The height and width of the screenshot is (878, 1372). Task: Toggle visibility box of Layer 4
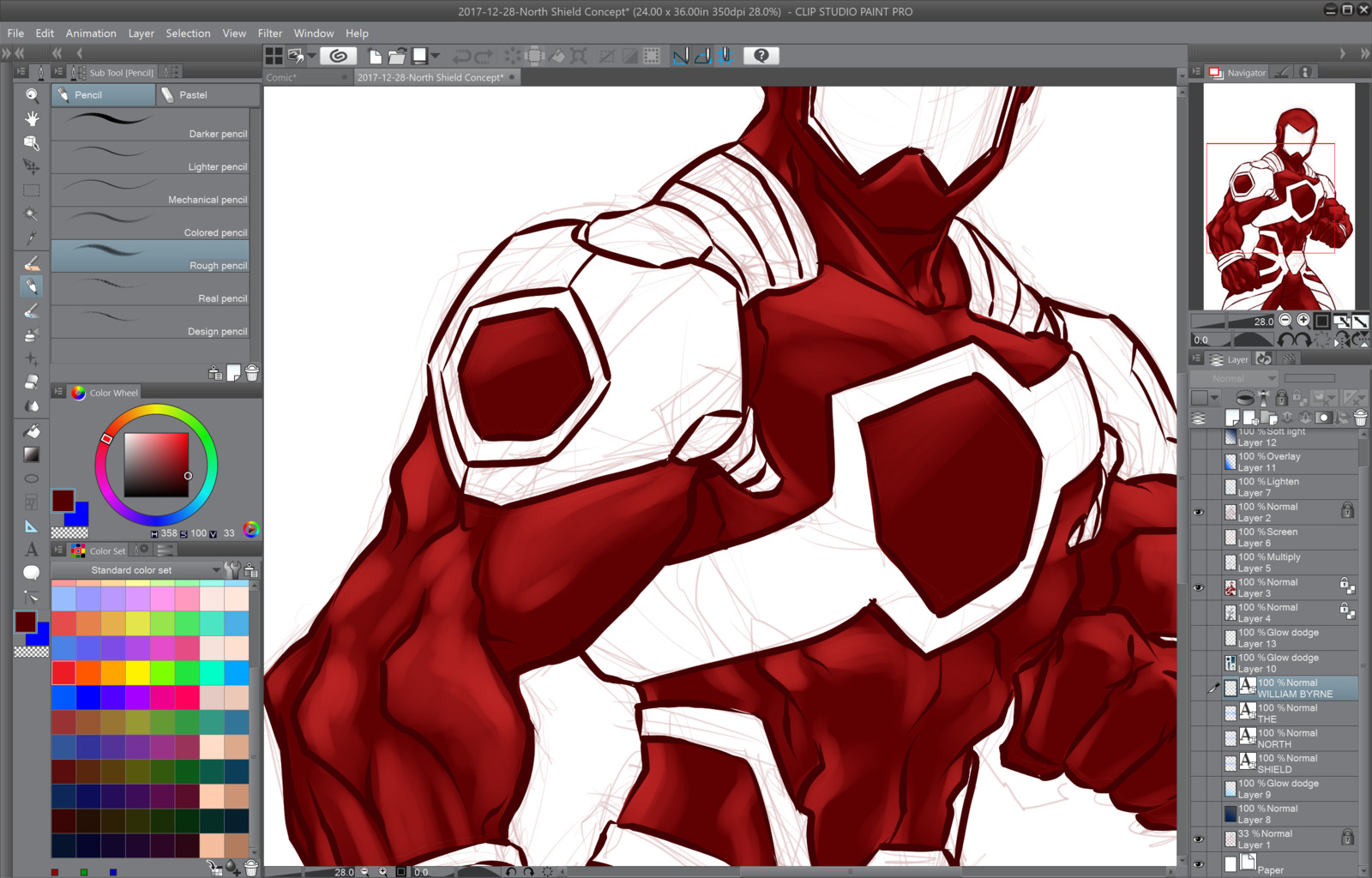pos(1199,612)
